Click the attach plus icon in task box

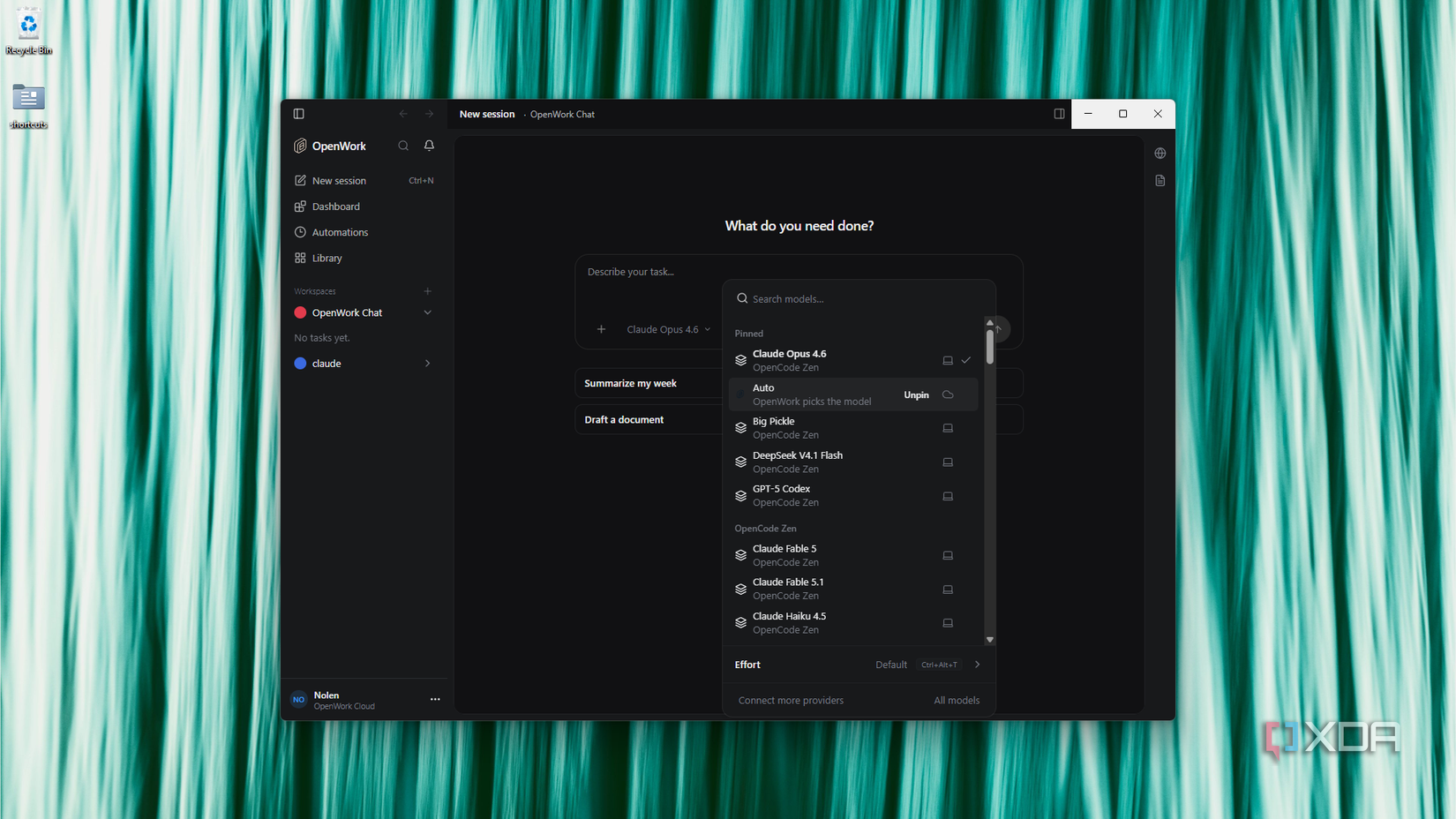pos(601,329)
